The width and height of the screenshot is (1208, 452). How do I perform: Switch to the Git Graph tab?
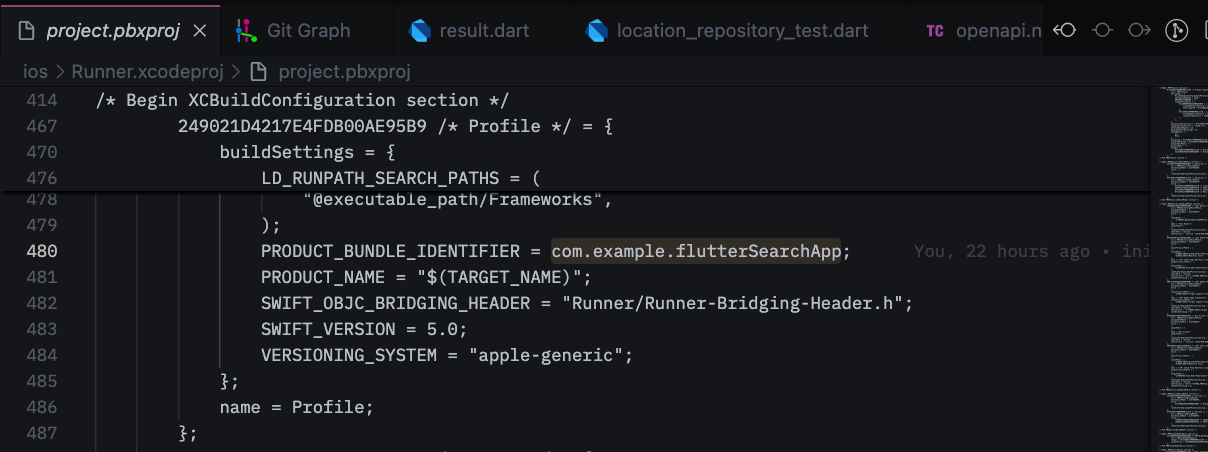point(293,30)
